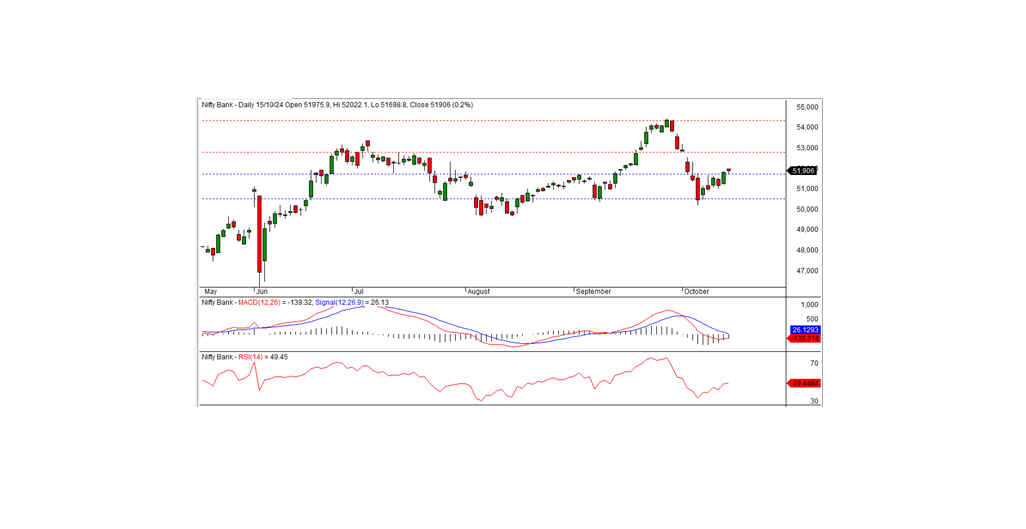Select the 53,000 price axis label
This screenshot has height=529, width=1026.
(x=807, y=148)
